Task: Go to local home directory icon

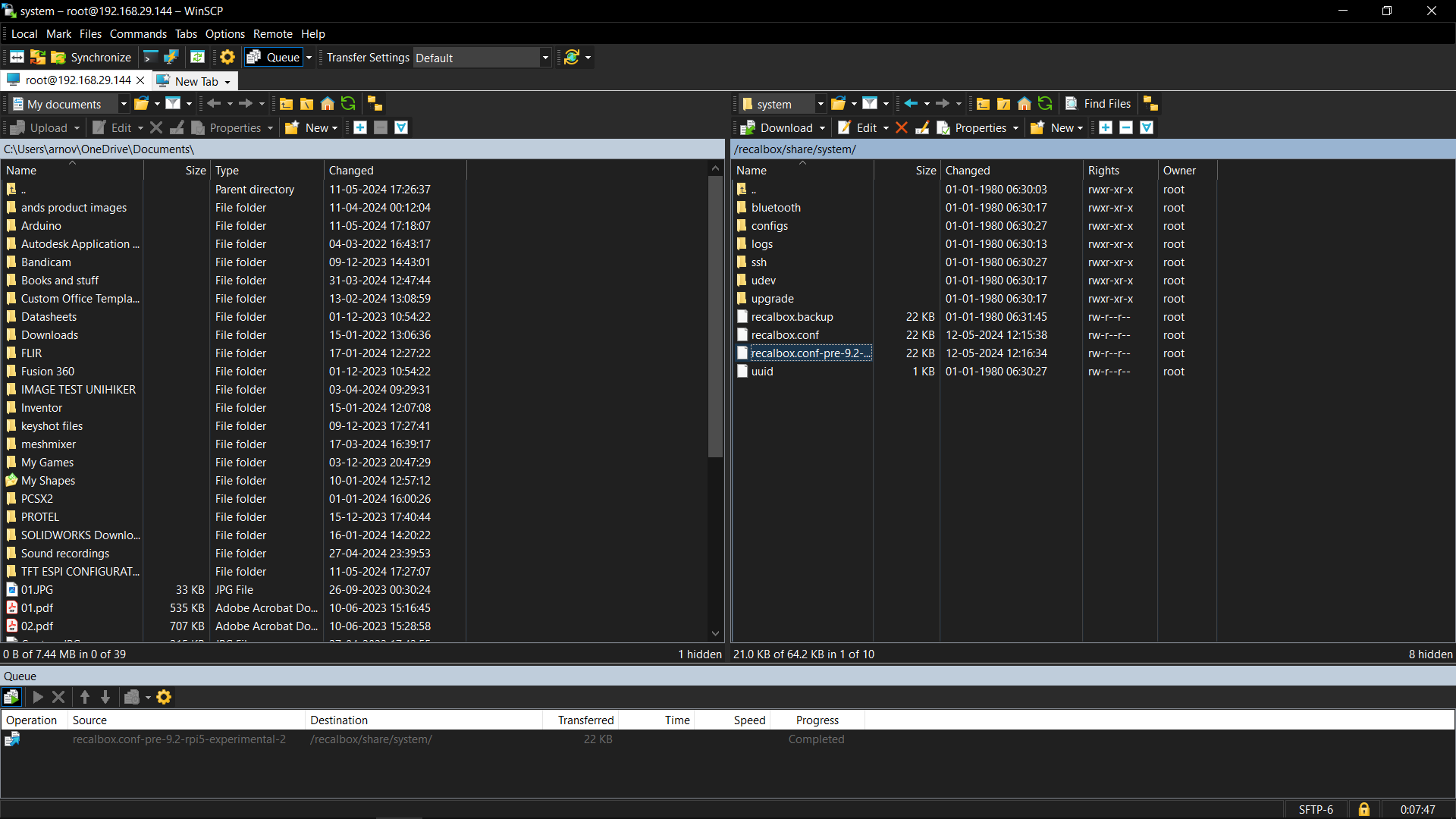Action: pos(327,104)
